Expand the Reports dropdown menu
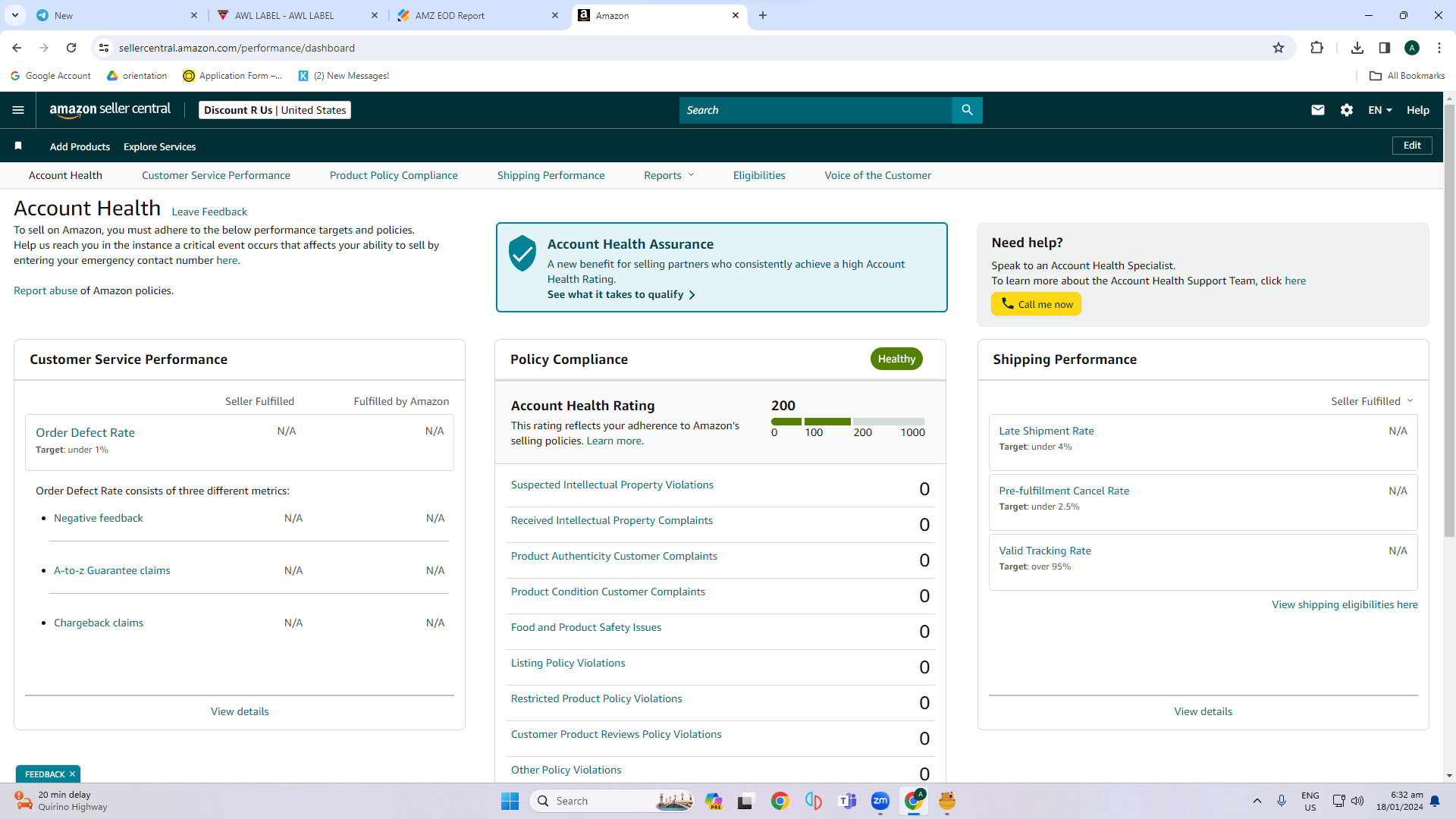Viewport: 1456px width, 819px height. [x=669, y=175]
